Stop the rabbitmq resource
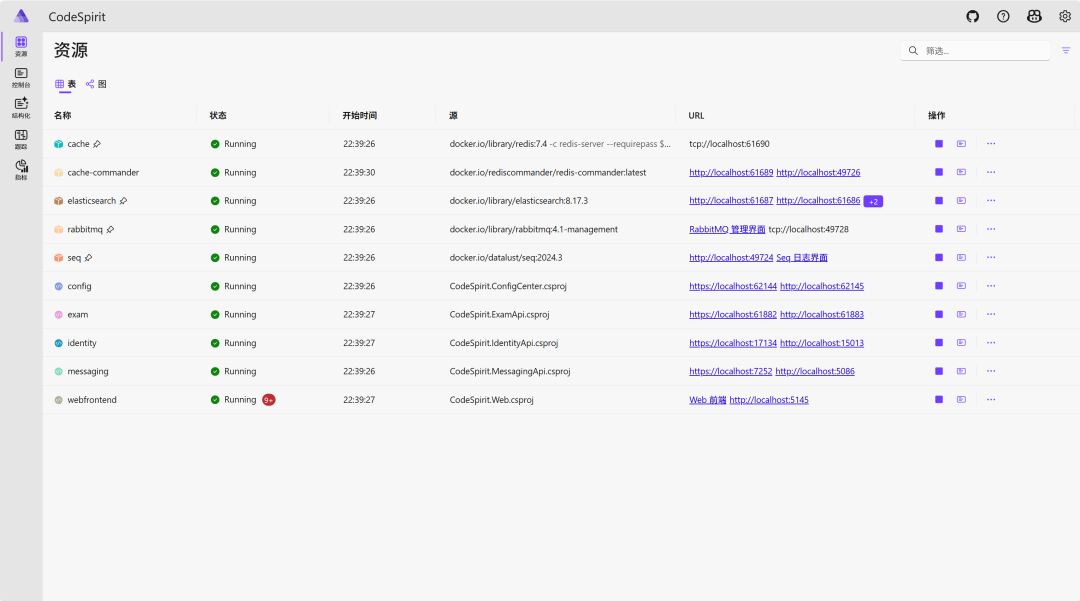 tap(939, 229)
